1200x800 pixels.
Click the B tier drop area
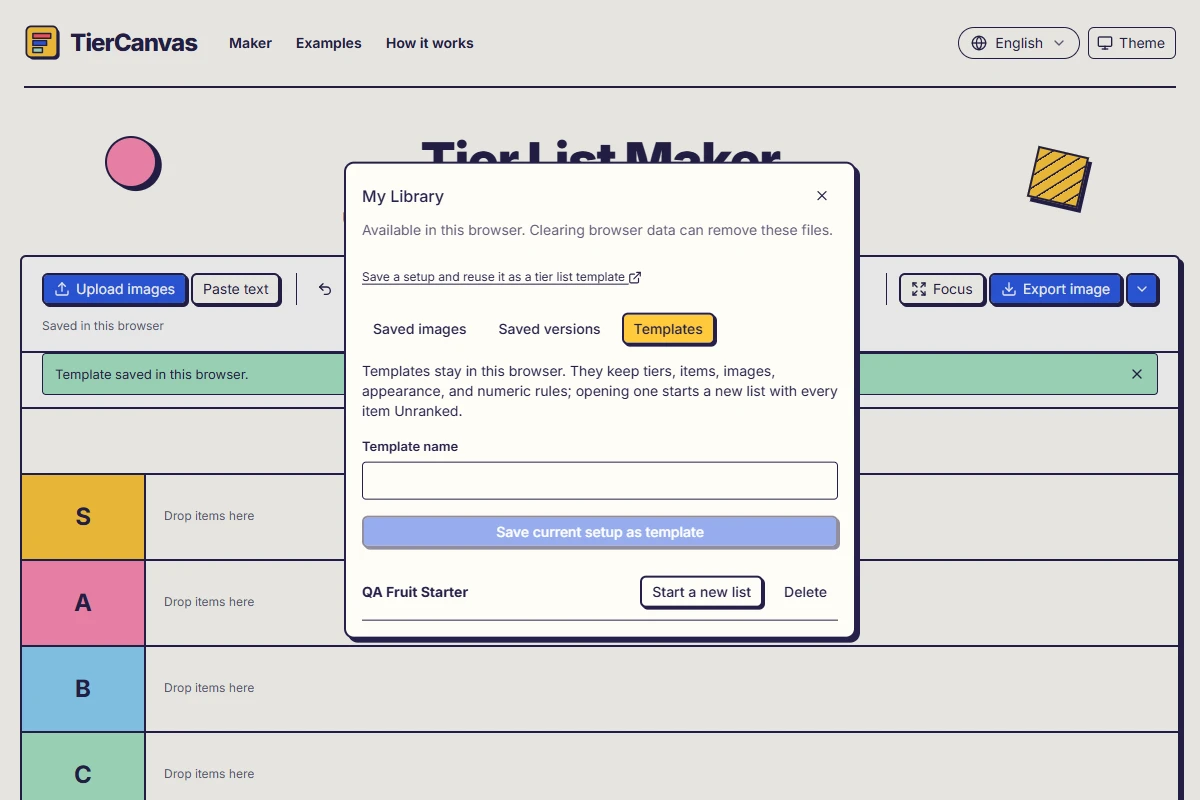662,689
